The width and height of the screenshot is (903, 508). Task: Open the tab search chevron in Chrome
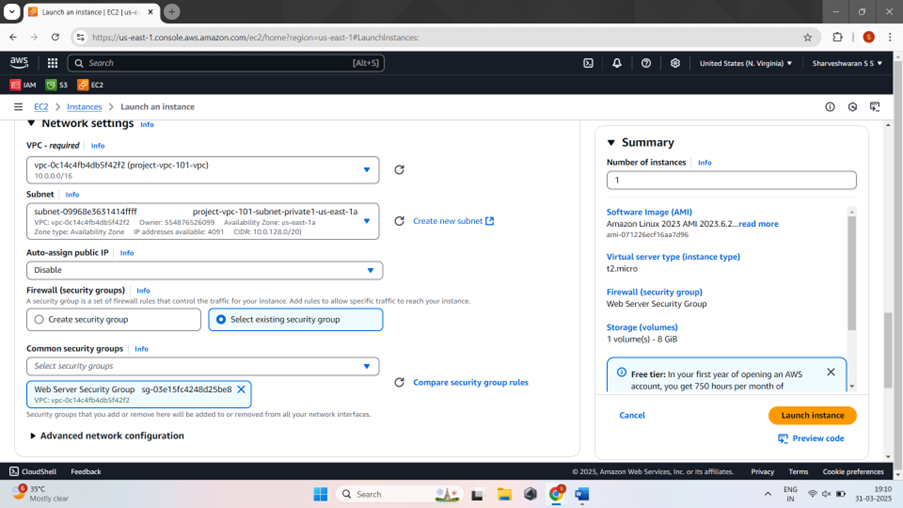12,12
